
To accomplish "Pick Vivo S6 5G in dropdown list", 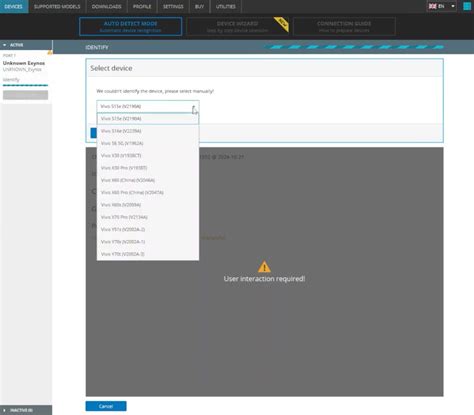I will click(x=148, y=143).
